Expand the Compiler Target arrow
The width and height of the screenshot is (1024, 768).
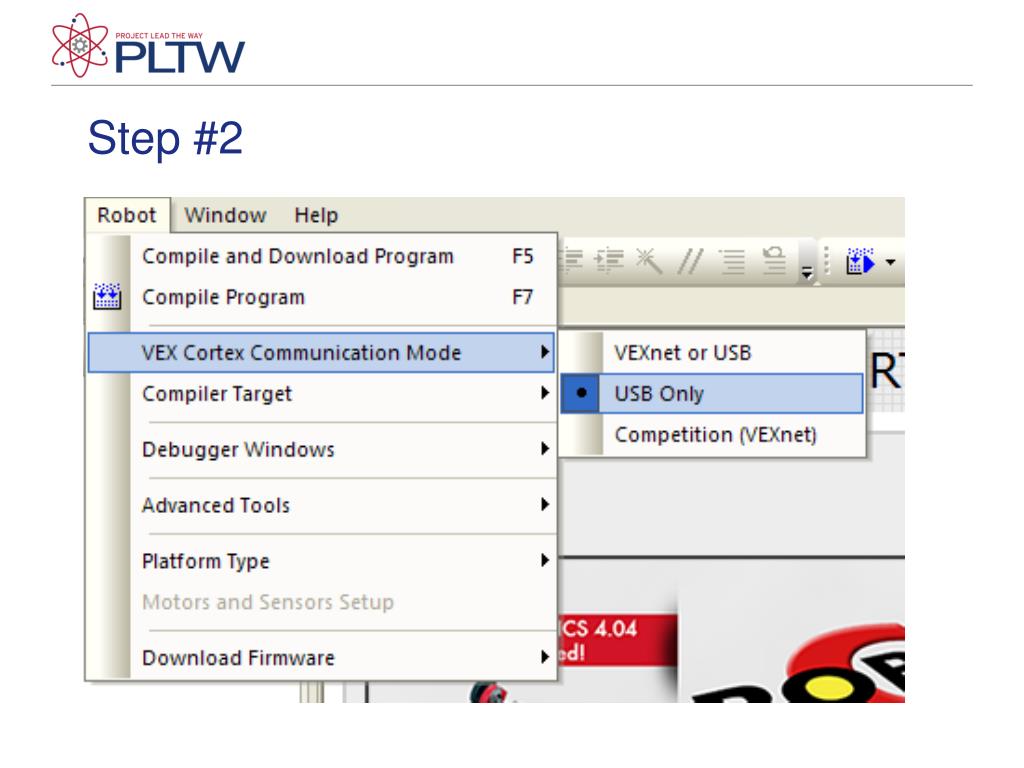pyautogui.click(x=545, y=392)
